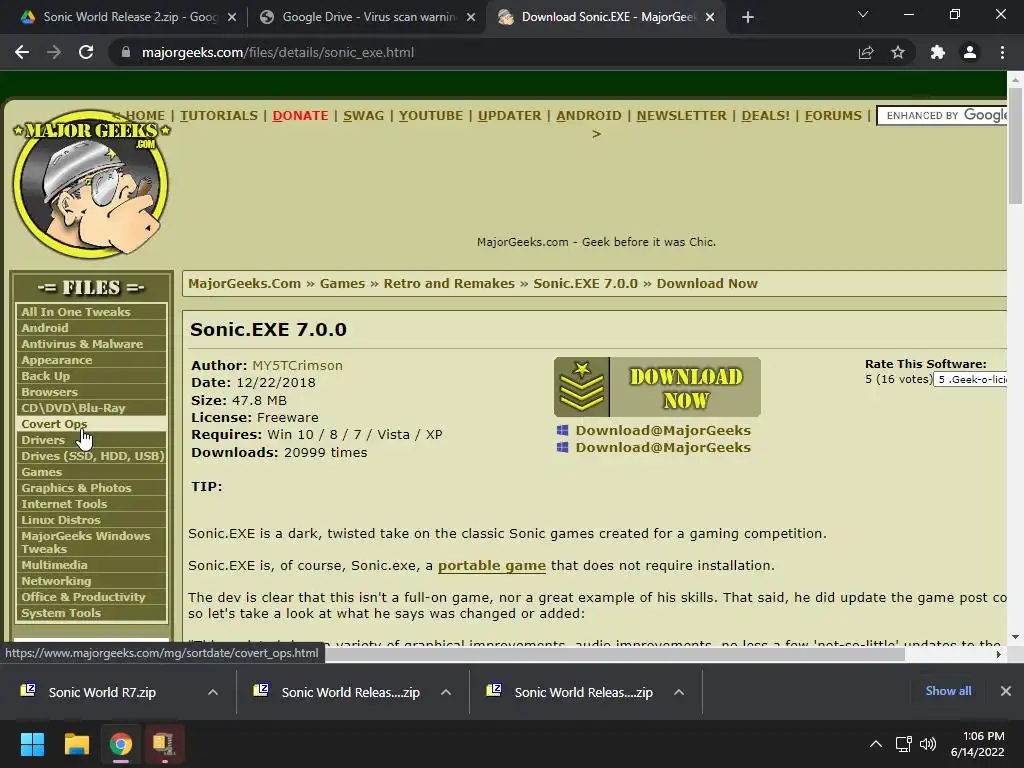Image resolution: width=1024 pixels, height=768 pixels.
Task: Open the Extensions puzzle icon
Action: (938, 52)
